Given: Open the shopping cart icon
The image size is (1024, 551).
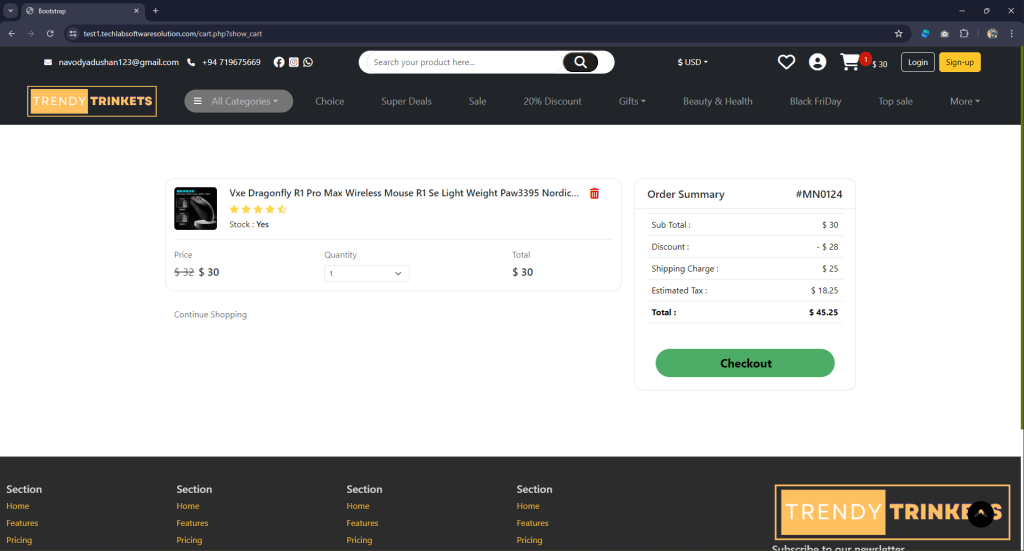Looking at the screenshot, I should tap(850, 62).
